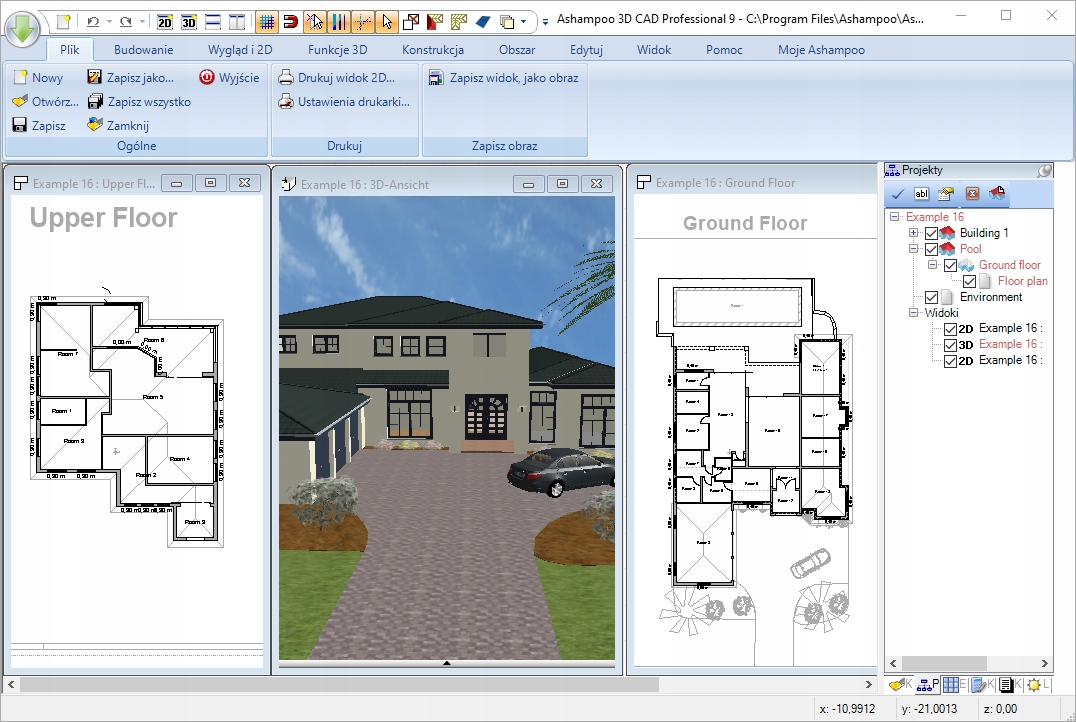
Task: Collapse the Widoki tree node
Action: tap(913, 313)
